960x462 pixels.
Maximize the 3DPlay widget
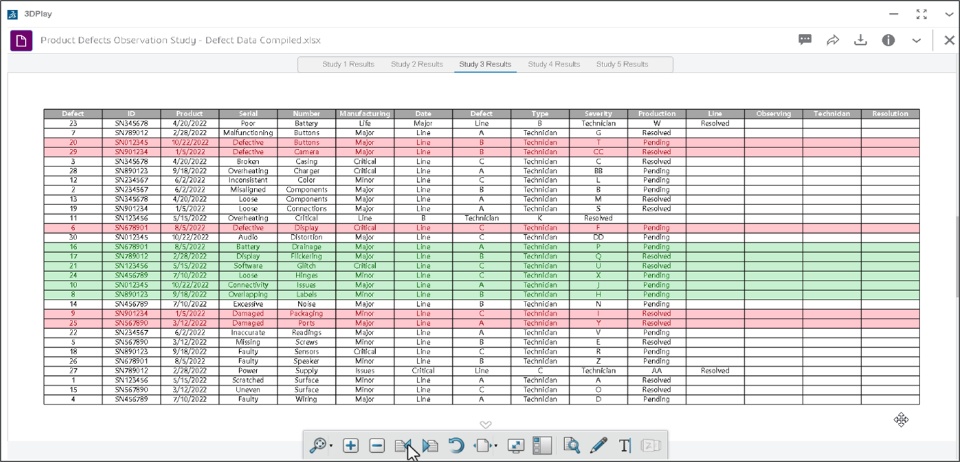click(921, 14)
